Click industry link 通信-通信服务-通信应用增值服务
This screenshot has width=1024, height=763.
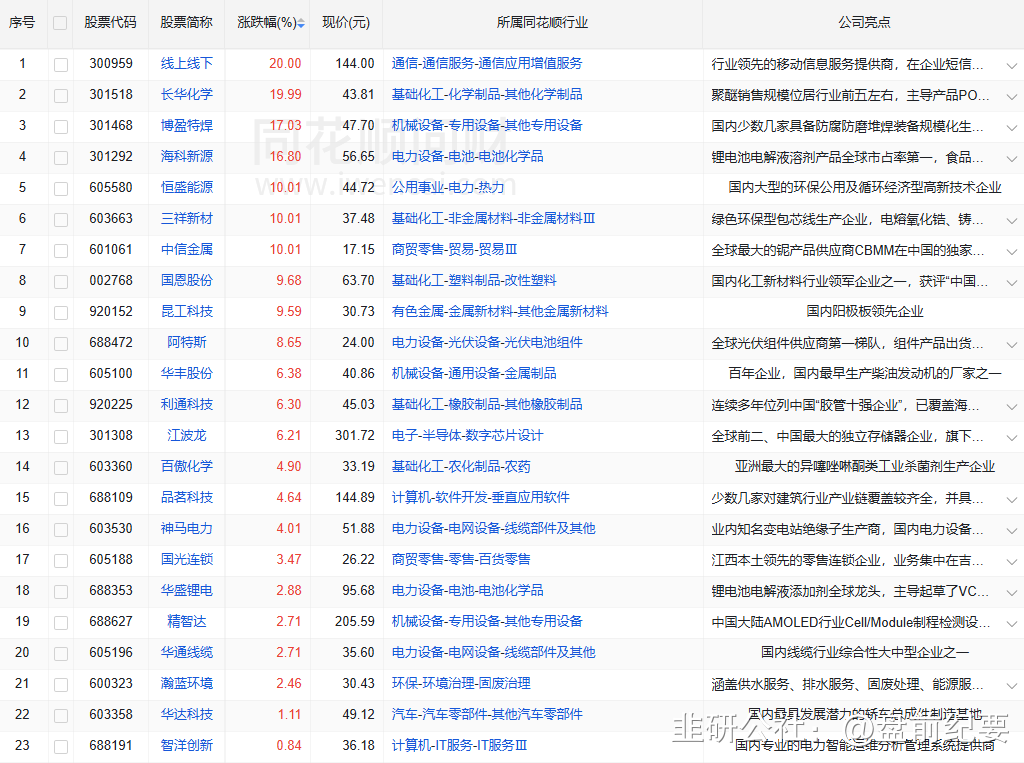coord(486,63)
